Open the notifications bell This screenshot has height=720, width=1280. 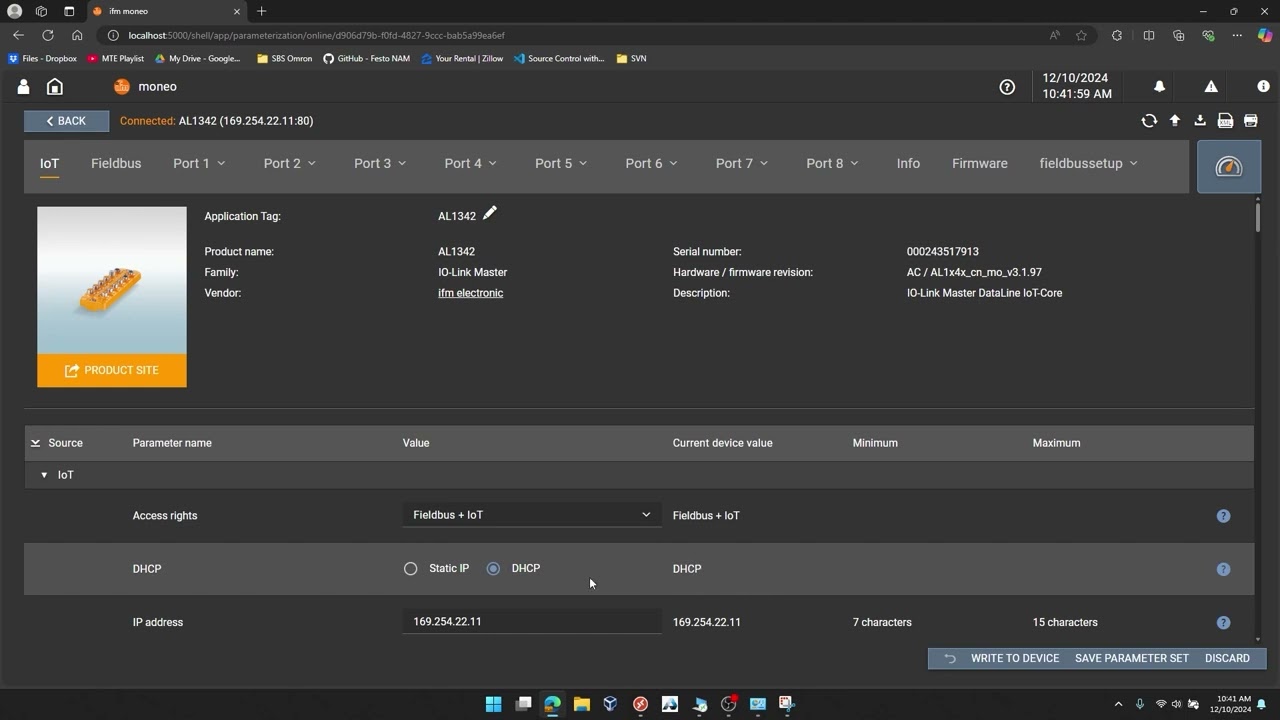pyautogui.click(x=1159, y=87)
